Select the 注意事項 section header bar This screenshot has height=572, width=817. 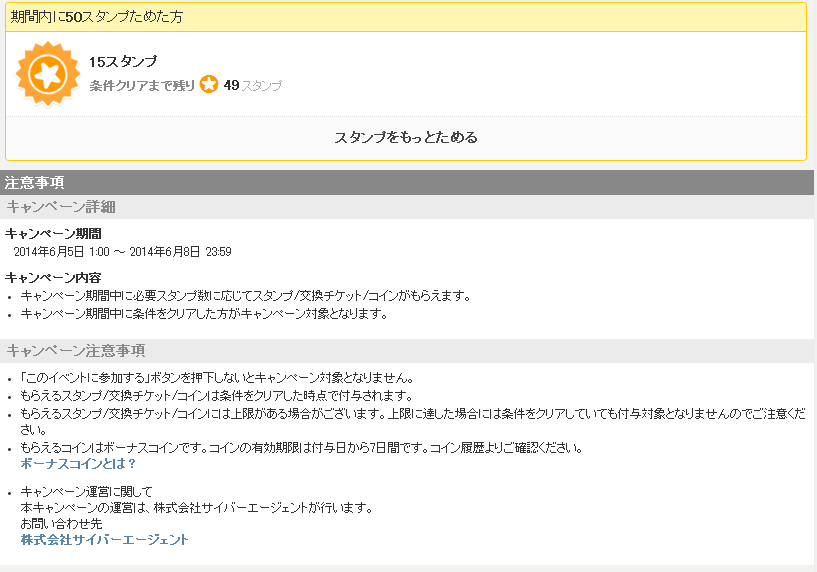(406, 182)
